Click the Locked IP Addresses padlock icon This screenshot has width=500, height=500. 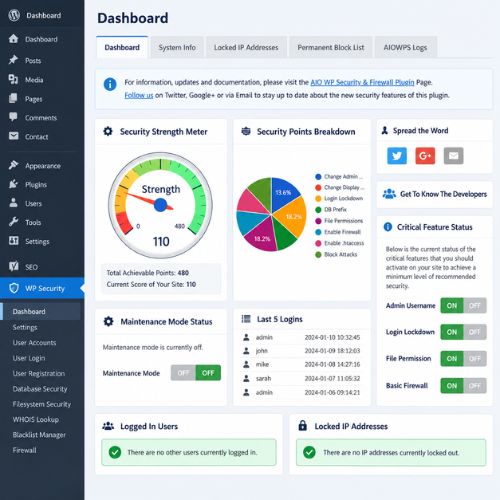tap(303, 425)
